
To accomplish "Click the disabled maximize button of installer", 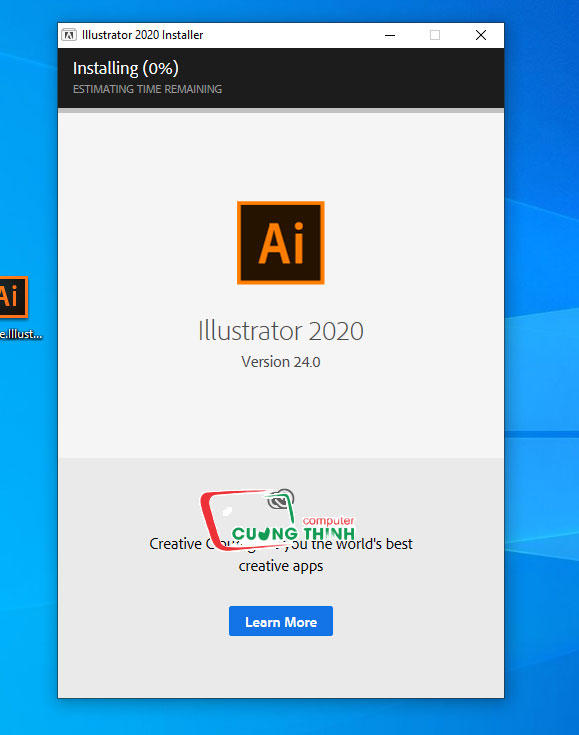I will point(435,35).
